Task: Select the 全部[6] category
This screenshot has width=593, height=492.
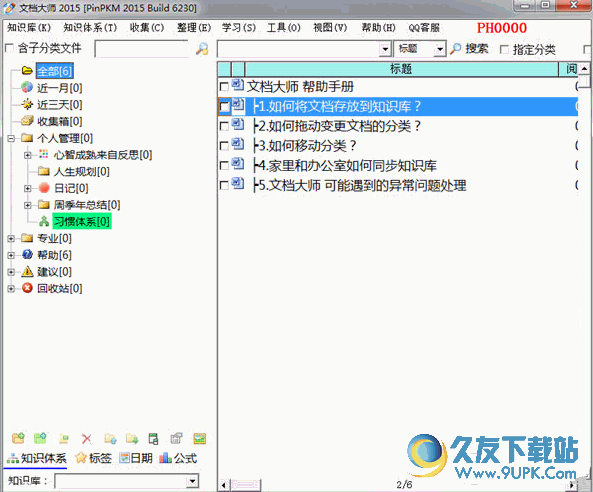Action: coord(54,71)
